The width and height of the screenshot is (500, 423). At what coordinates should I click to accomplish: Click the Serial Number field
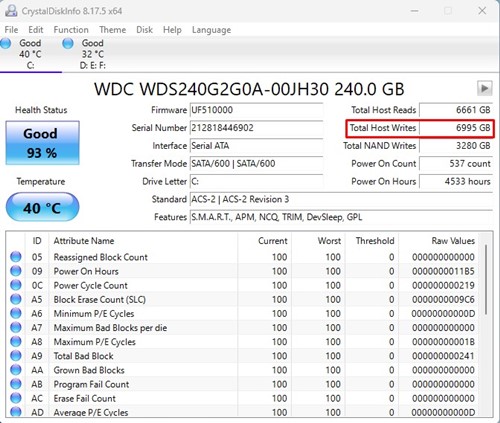point(256,128)
